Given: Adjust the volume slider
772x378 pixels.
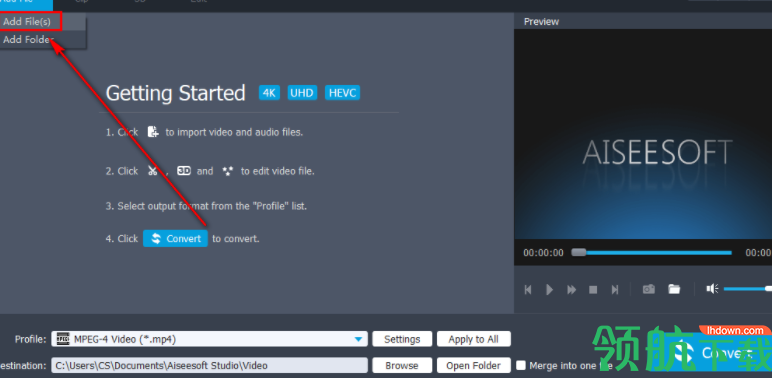Looking at the screenshot, I should pos(747,289).
